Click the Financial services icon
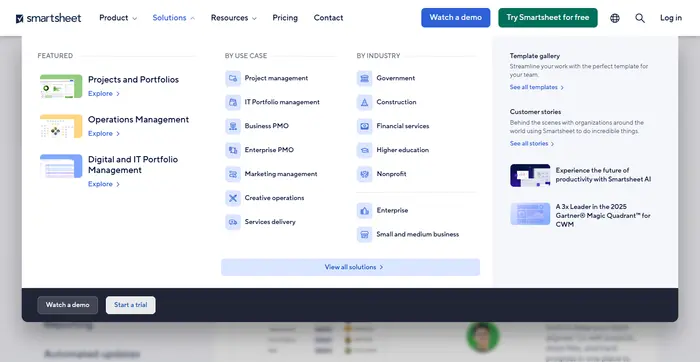Screen dimensions: 700x362 point(365,126)
